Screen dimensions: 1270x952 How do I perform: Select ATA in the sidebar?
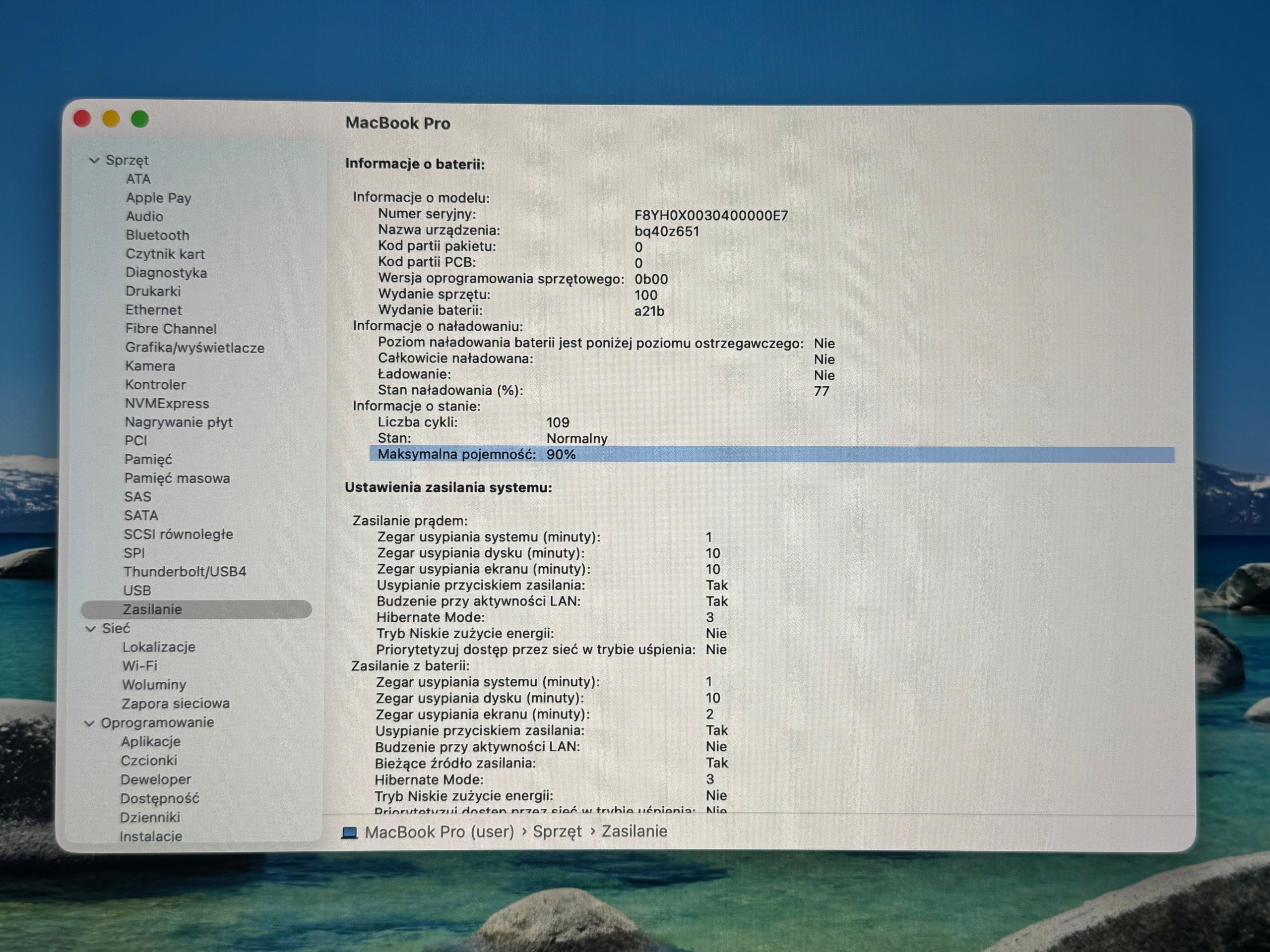point(138,179)
